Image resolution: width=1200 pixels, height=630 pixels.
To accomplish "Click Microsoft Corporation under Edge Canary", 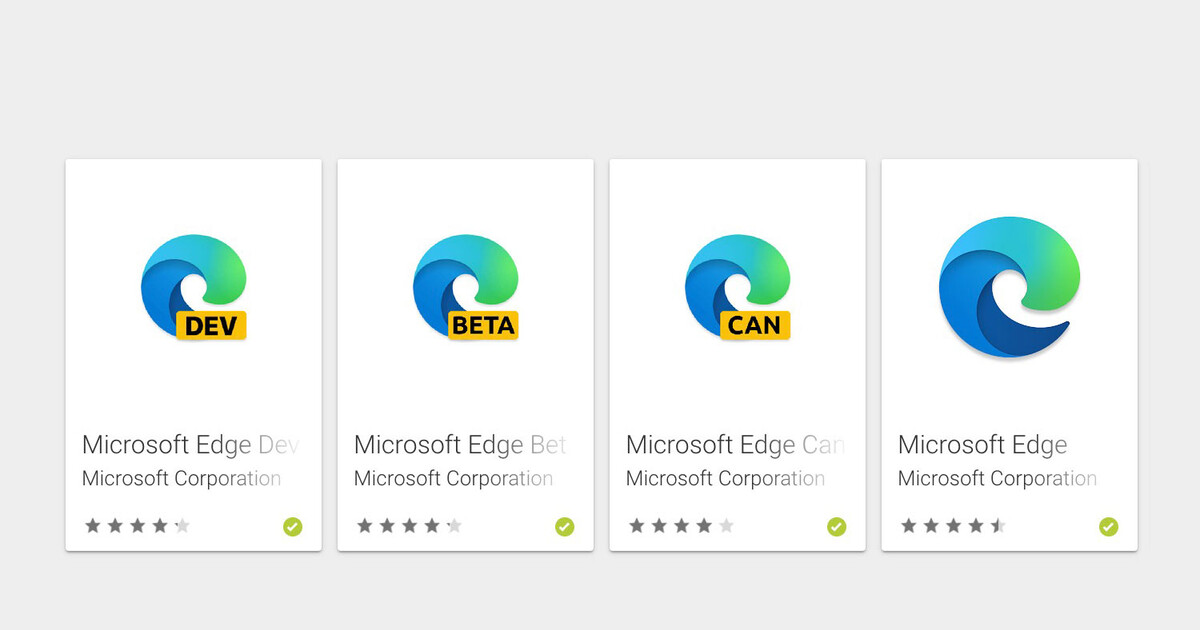I will click(725, 479).
